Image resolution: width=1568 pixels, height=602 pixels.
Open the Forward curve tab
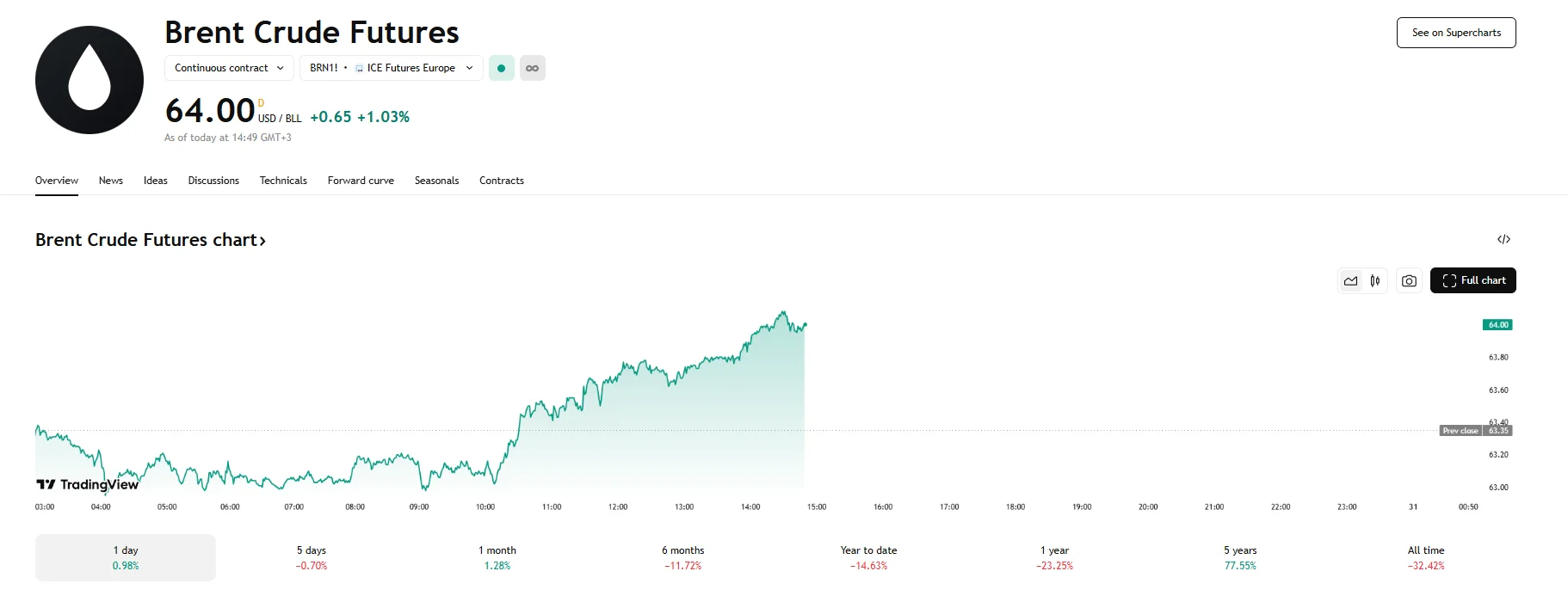click(x=361, y=181)
